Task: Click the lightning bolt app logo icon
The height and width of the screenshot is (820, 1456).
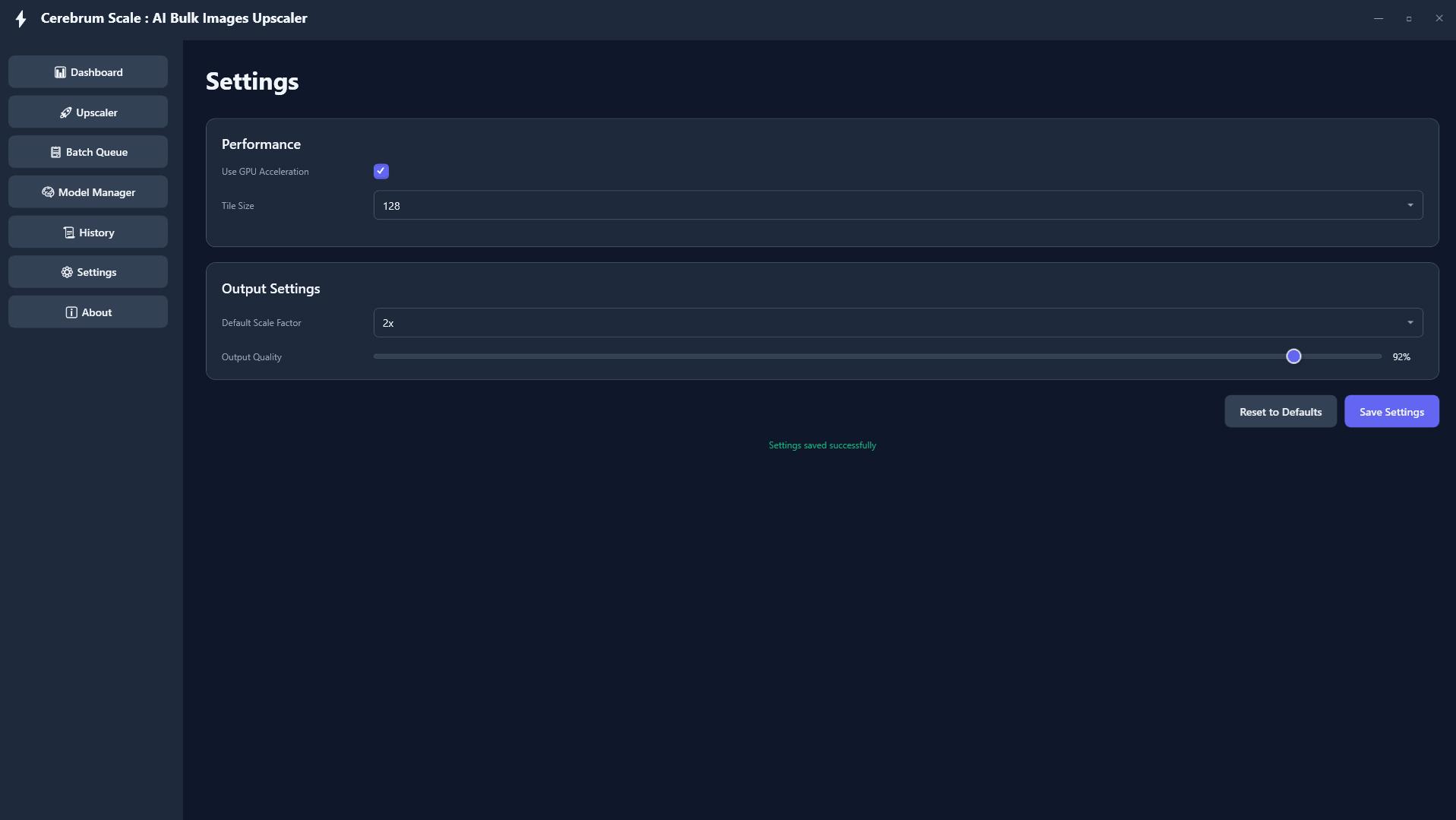Action: pyautogui.click(x=21, y=19)
